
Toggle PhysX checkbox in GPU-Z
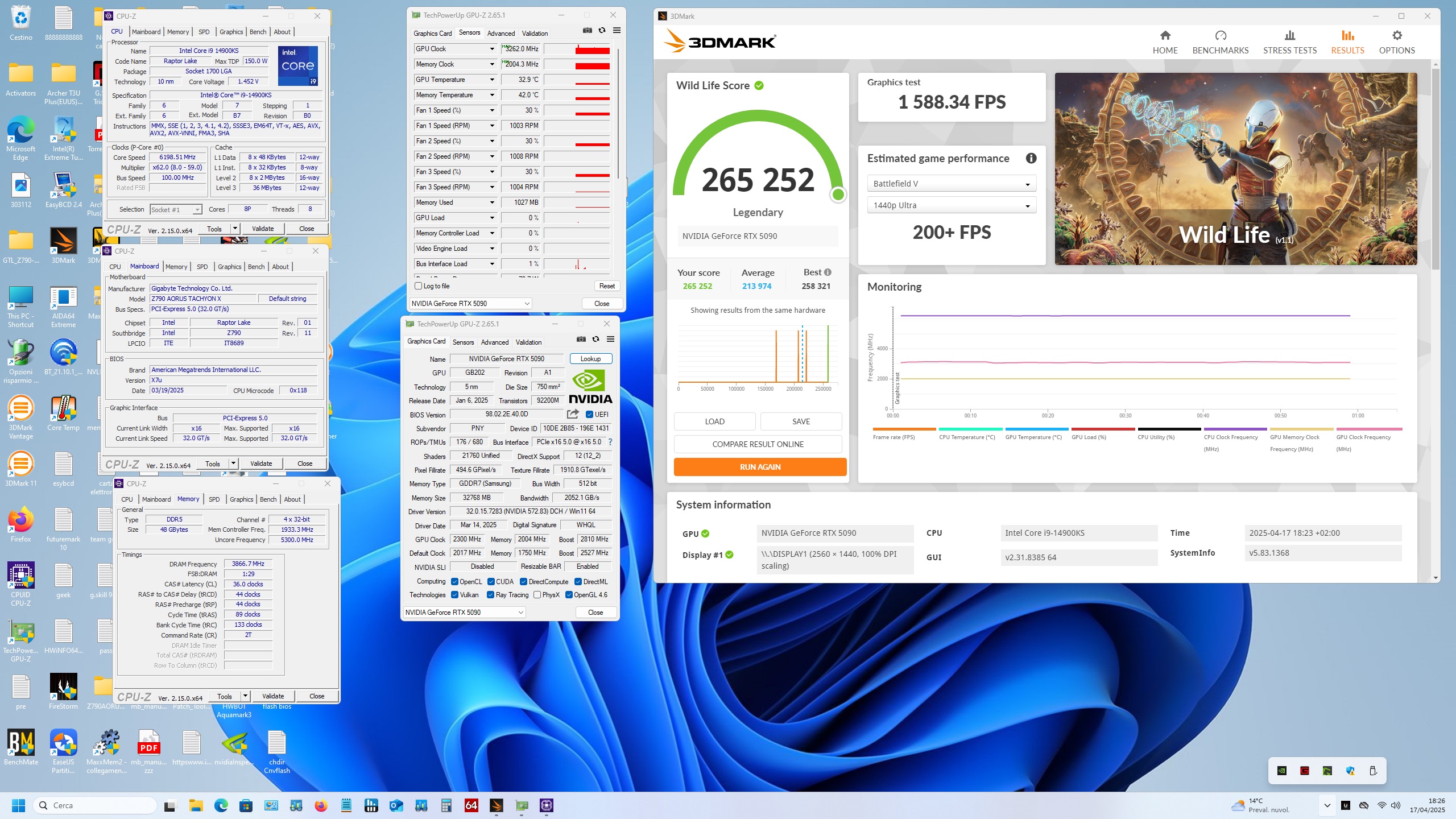tap(537, 595)
